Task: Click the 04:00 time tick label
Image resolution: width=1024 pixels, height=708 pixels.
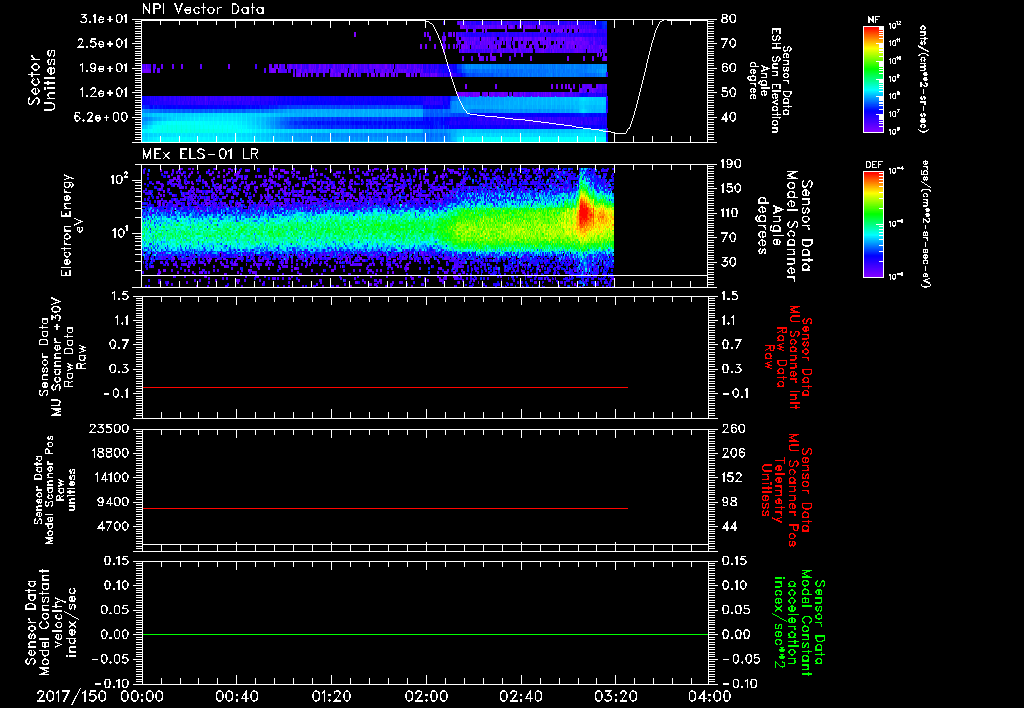Action: click(x=709, y=696)
